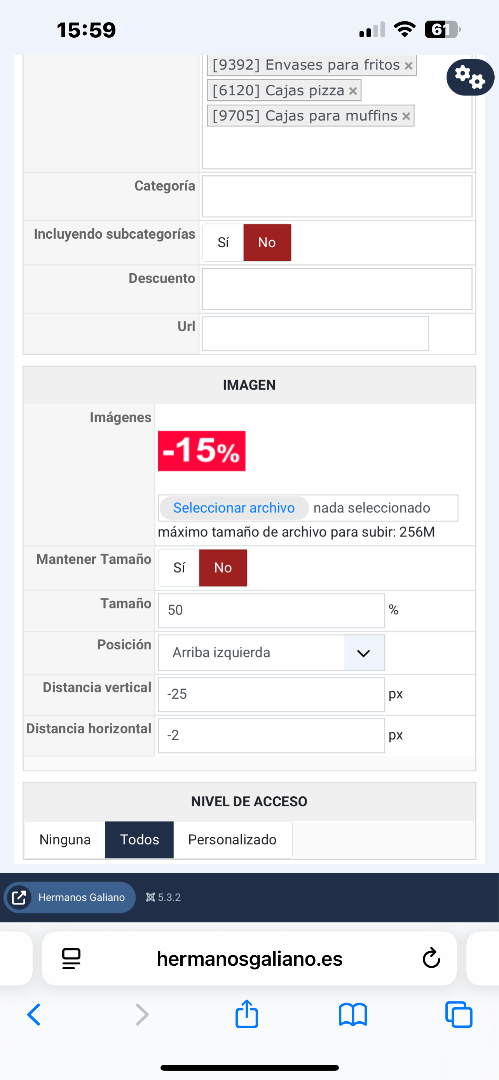Click the -15% image thumbnail
Viewport: 499px width, 1080px height.
click(202, 451)
